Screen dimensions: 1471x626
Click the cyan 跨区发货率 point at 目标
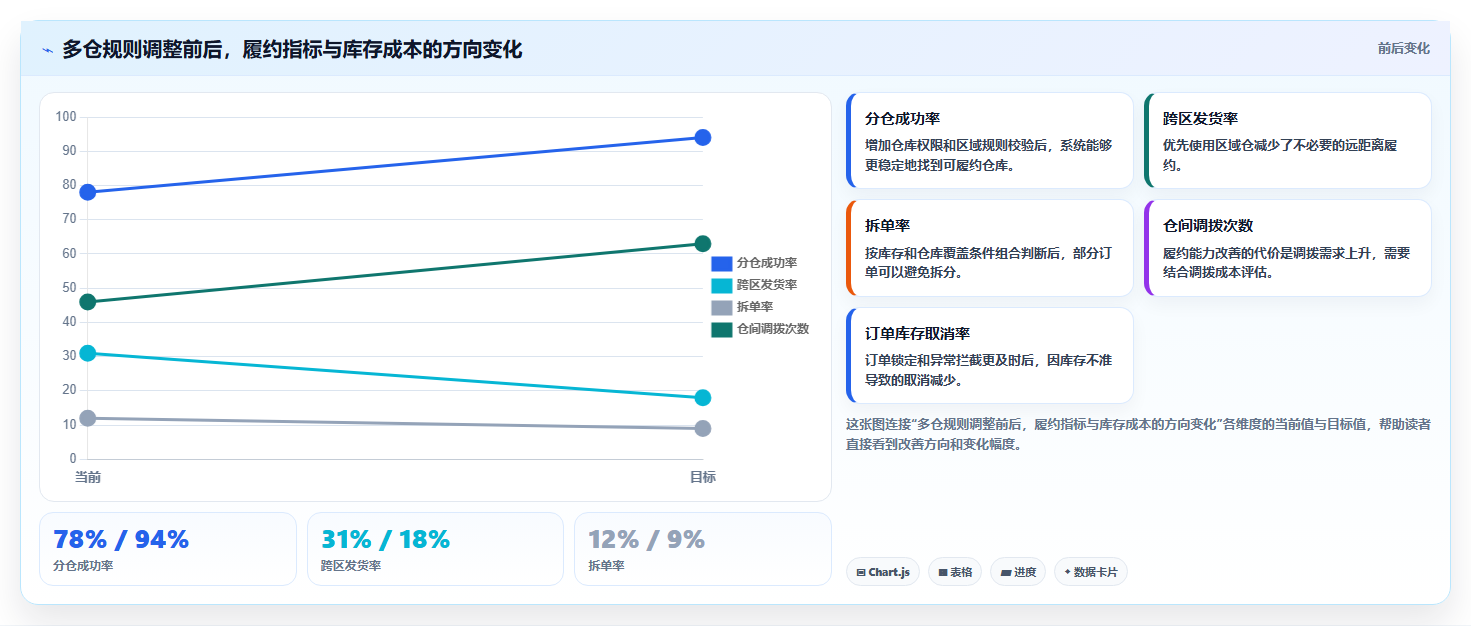pos(702,397)
